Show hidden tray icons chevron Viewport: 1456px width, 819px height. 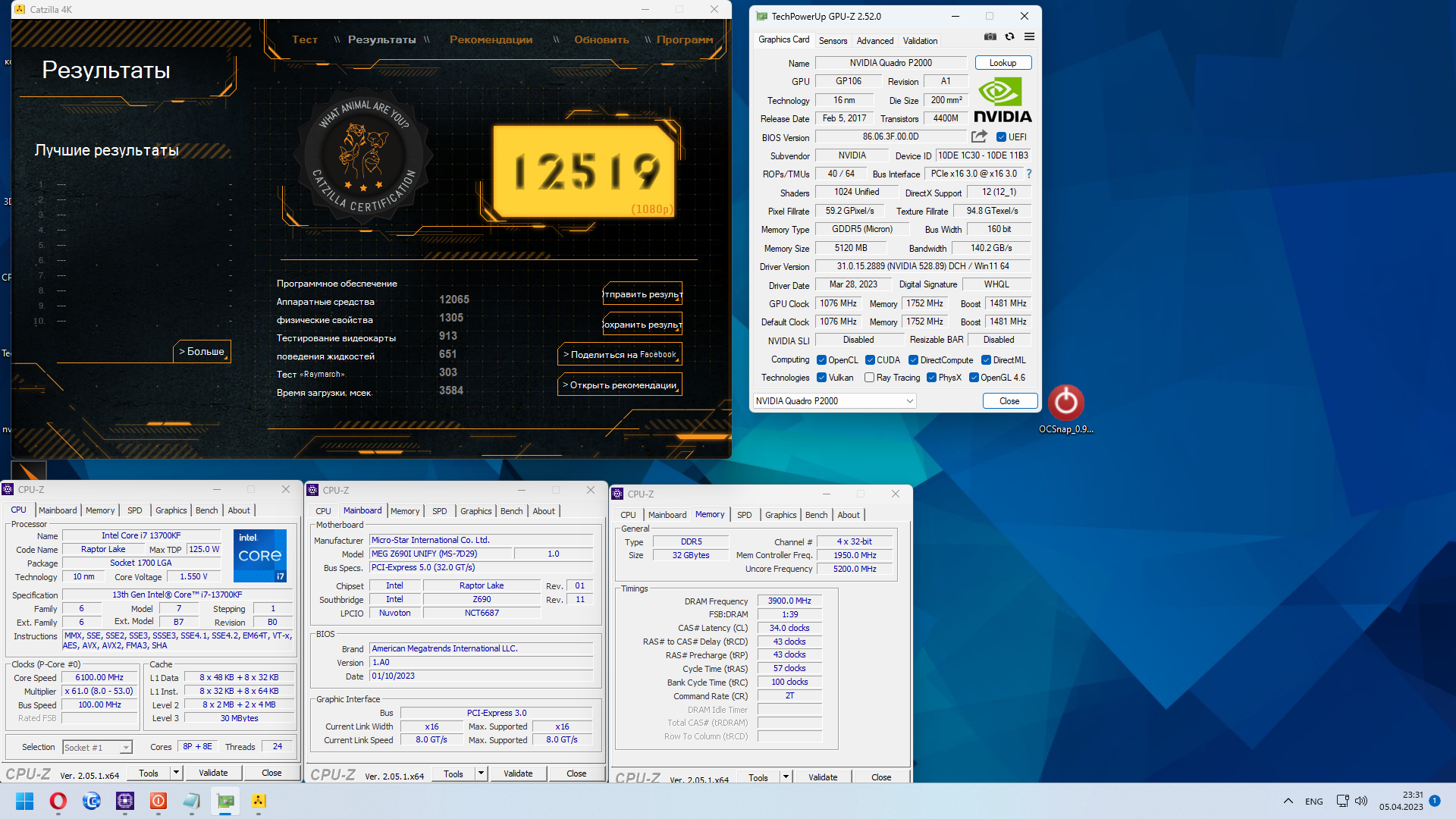tap(1288, 801)
